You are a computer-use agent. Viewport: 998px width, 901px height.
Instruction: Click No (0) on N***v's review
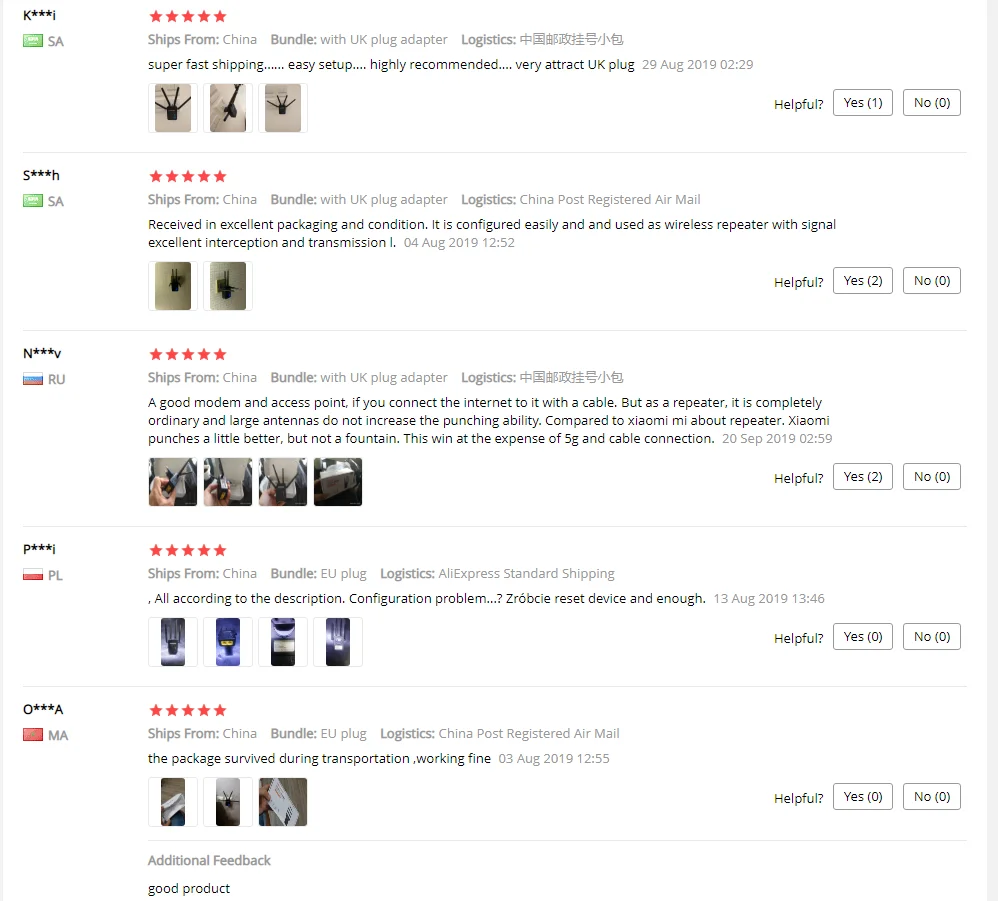[x=931, y=477]
